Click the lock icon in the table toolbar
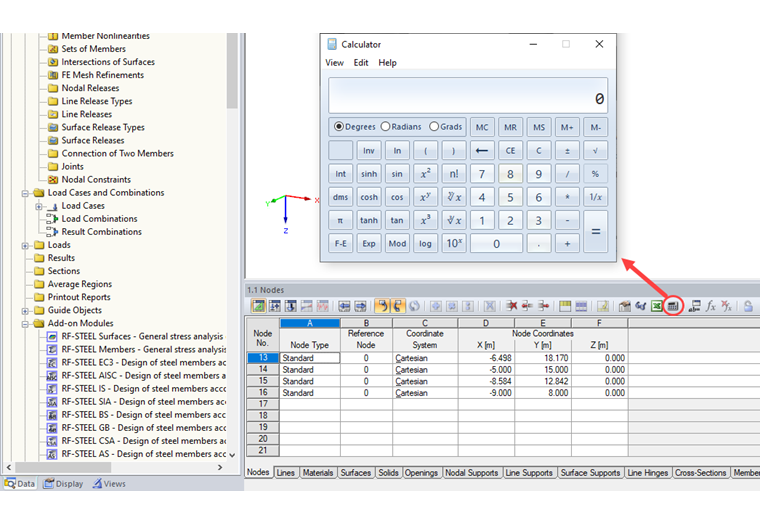 (748, 306)
